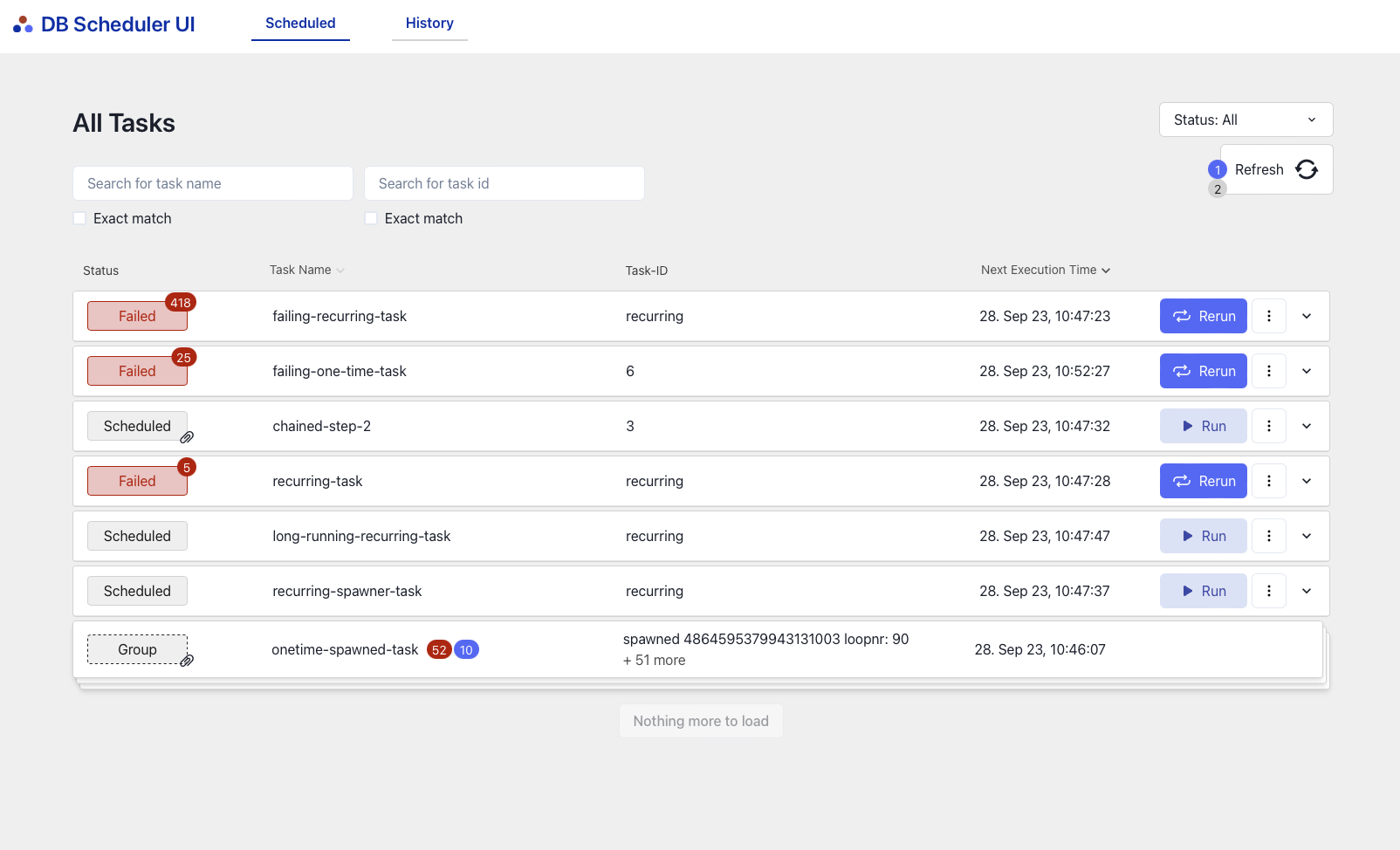Click Scheduled status of long-running-recurring-task
Viewport: 1400px width, 850px height.
click(137, 536)
